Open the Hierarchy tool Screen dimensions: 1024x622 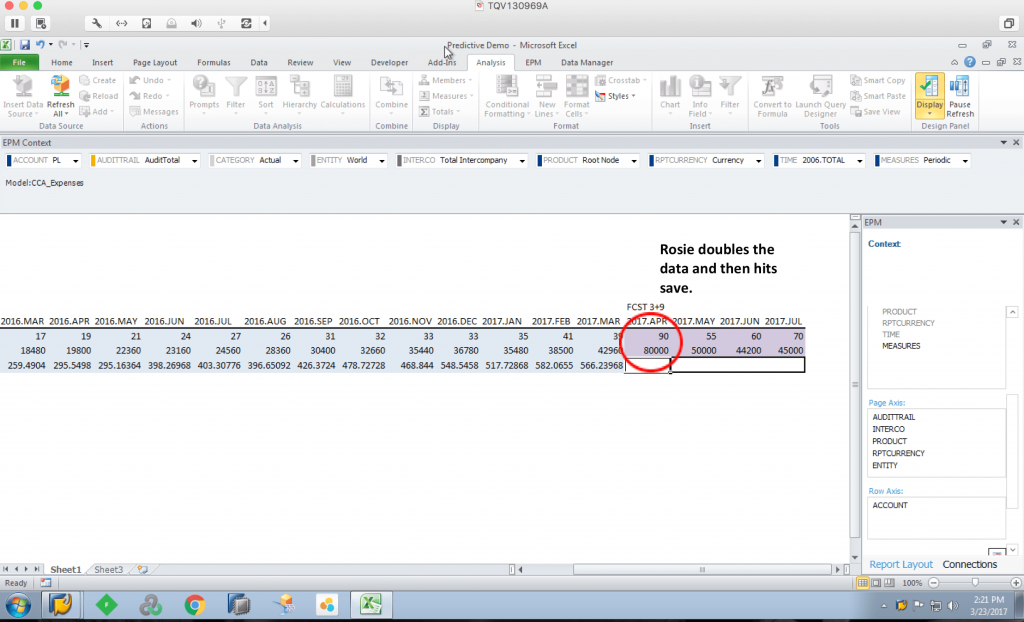coord(299,95)
